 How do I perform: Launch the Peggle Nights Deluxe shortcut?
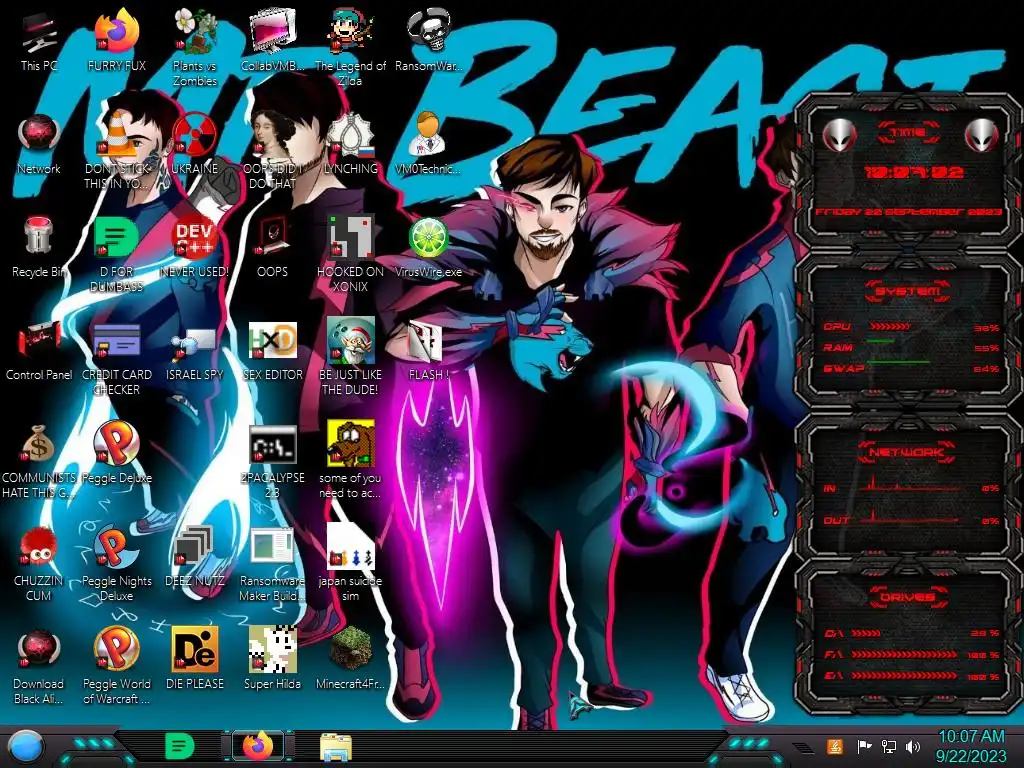click(117, 563)
